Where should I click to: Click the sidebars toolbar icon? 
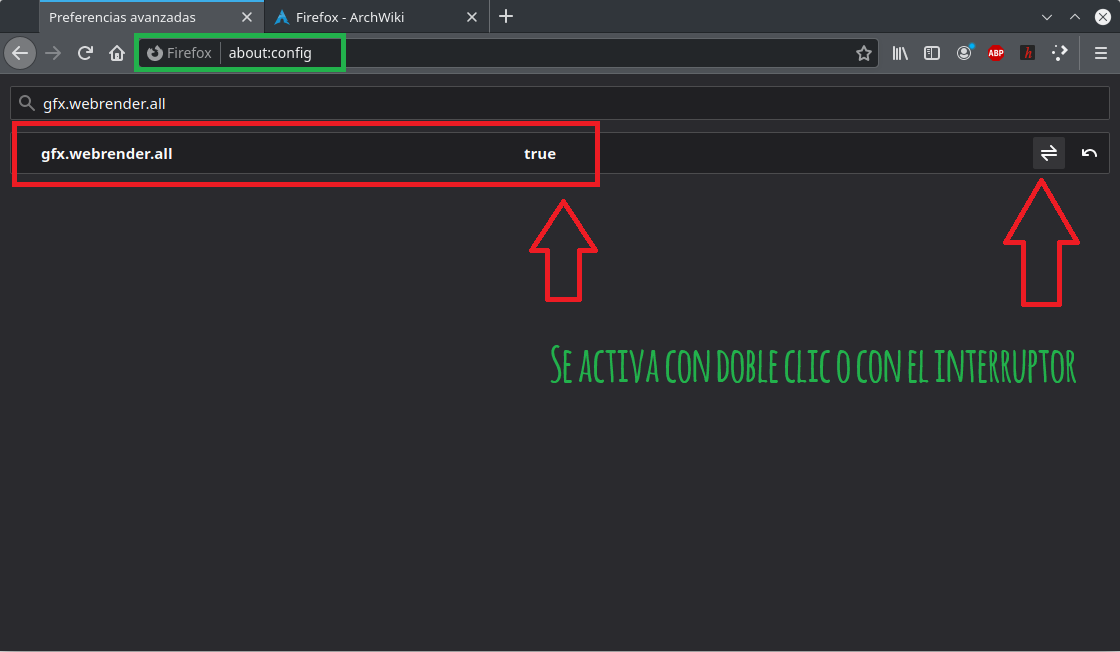click(x=931, y=53)
